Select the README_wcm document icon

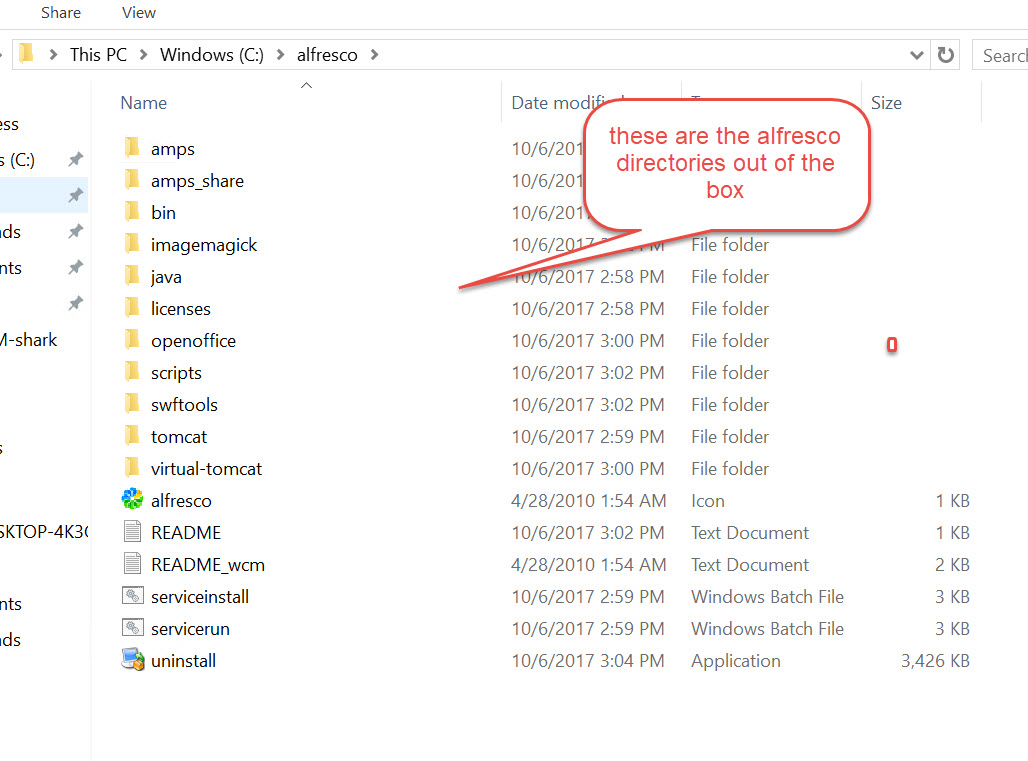(x=132, y=564)
